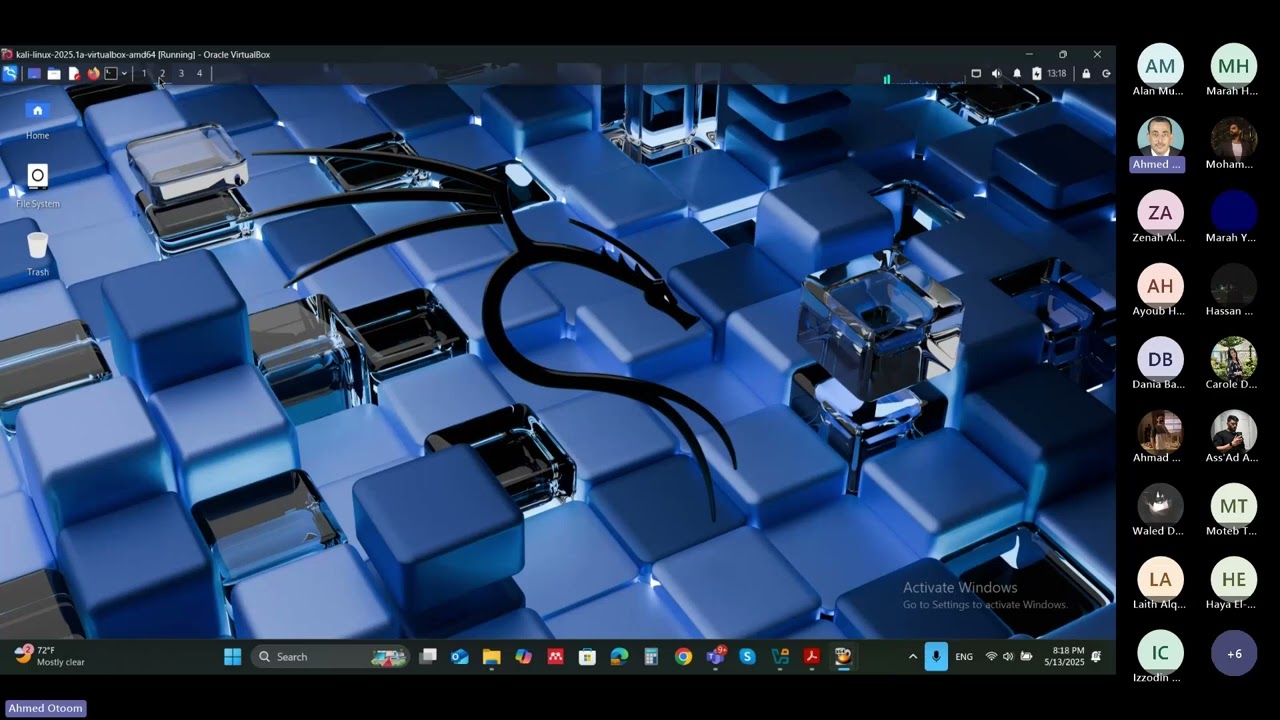
Task: Select participant Haya El-... HE avatar
Action: [x=1233, y=580]
